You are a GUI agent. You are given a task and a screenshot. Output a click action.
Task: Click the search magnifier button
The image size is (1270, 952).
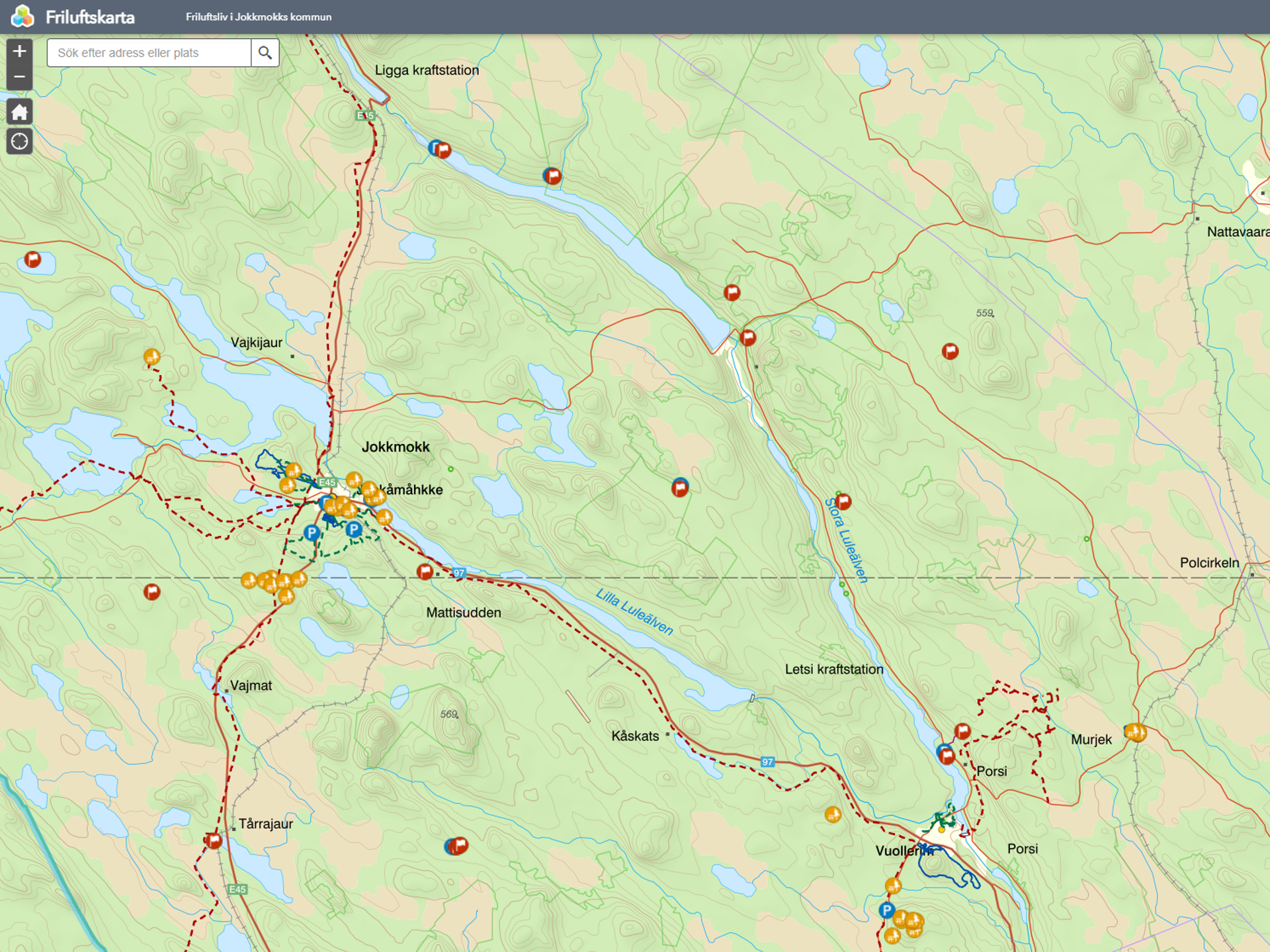265,53
